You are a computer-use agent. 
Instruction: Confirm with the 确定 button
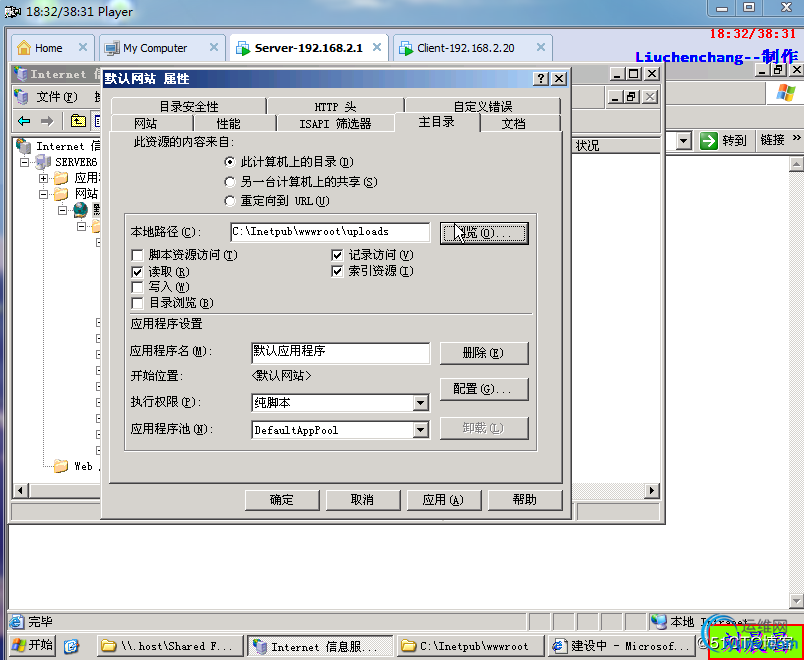[282, 500]
